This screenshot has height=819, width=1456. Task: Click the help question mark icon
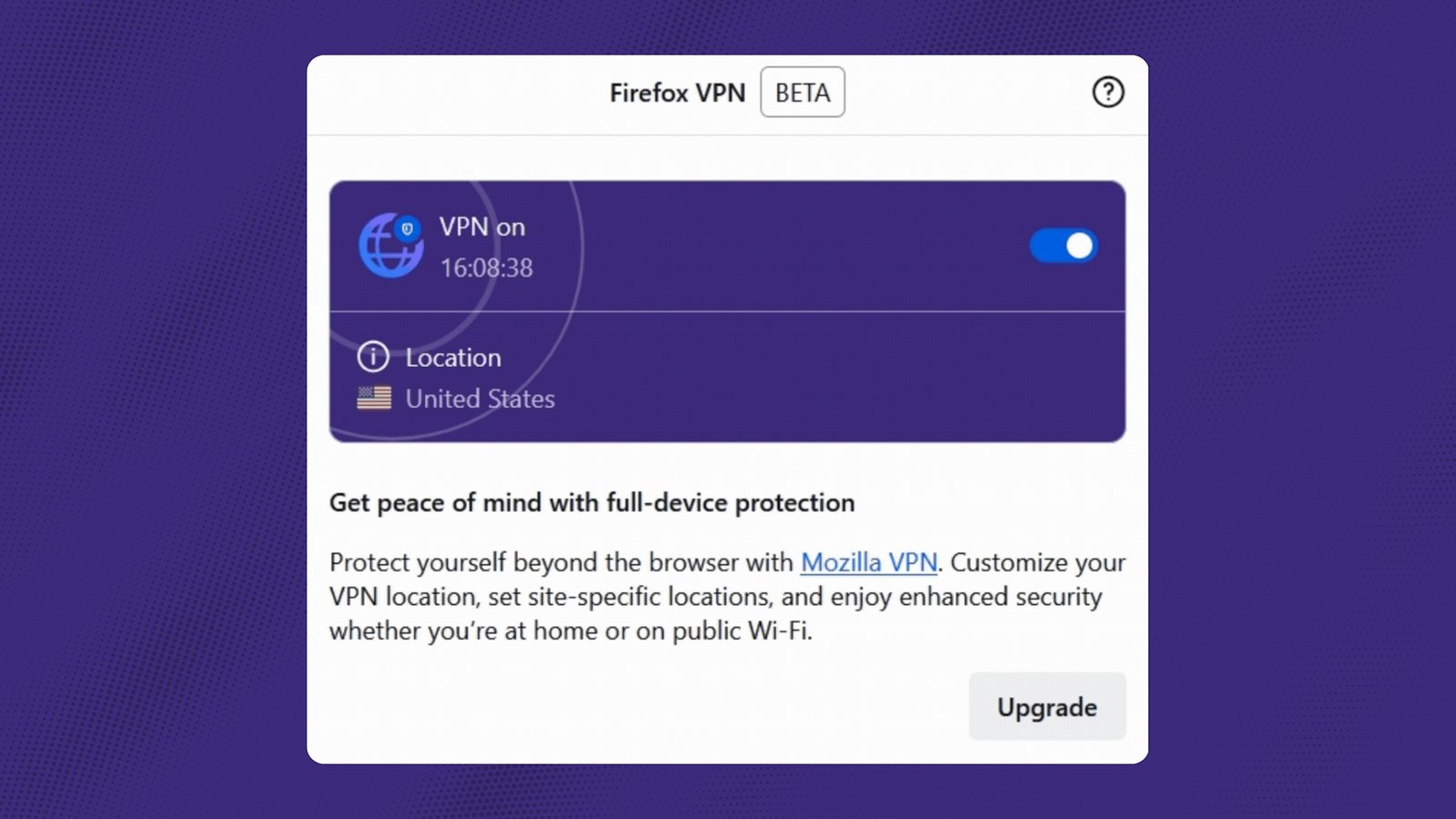pyautogui.click(x=1108, y=92)
